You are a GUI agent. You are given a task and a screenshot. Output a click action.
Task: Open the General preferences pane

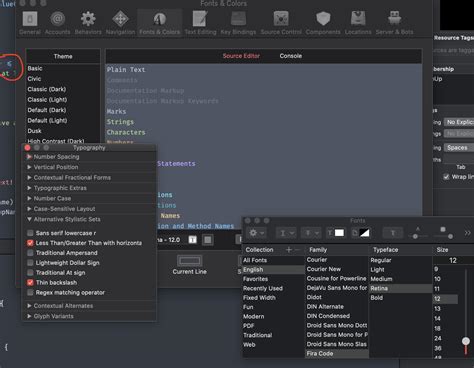30,22
